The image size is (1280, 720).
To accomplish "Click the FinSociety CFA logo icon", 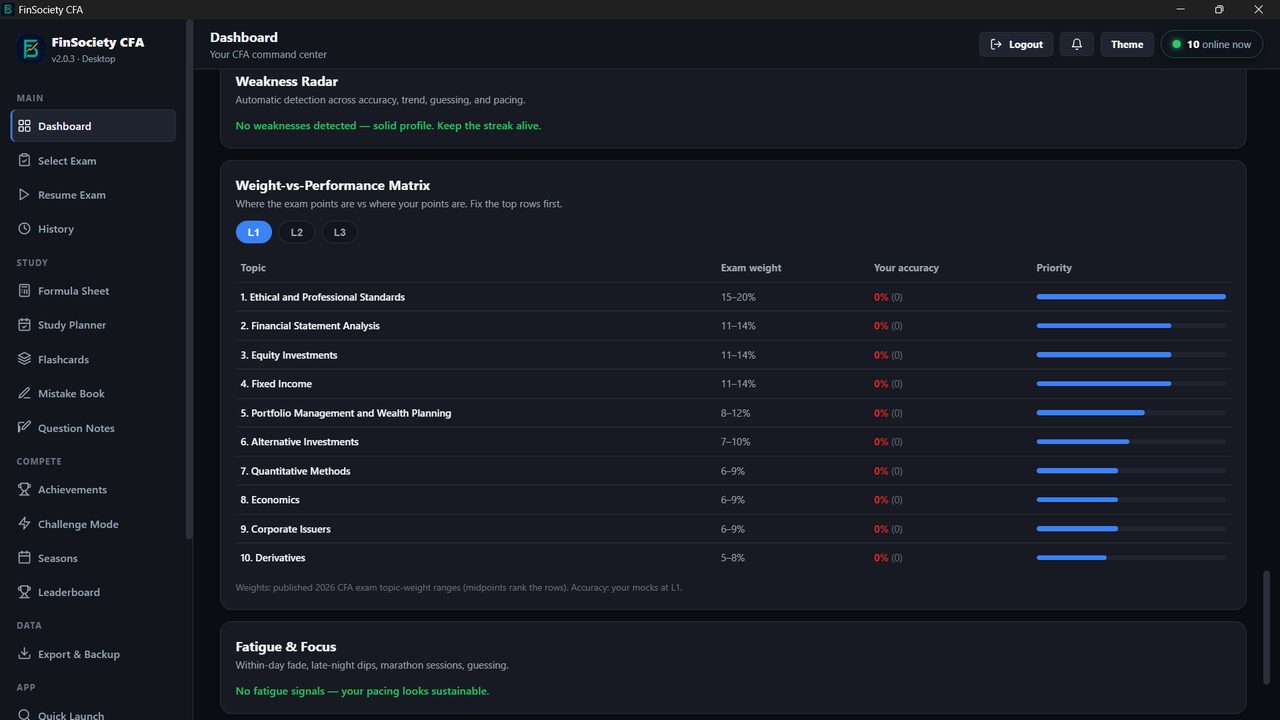I will (x=30, y=48).
